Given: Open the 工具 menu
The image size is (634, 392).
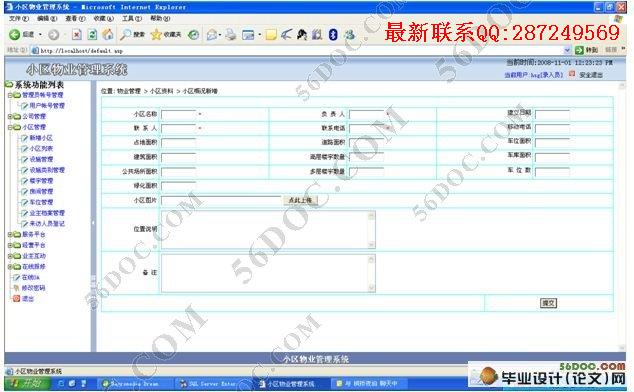Looking at the screenshot, I should 132,19.
